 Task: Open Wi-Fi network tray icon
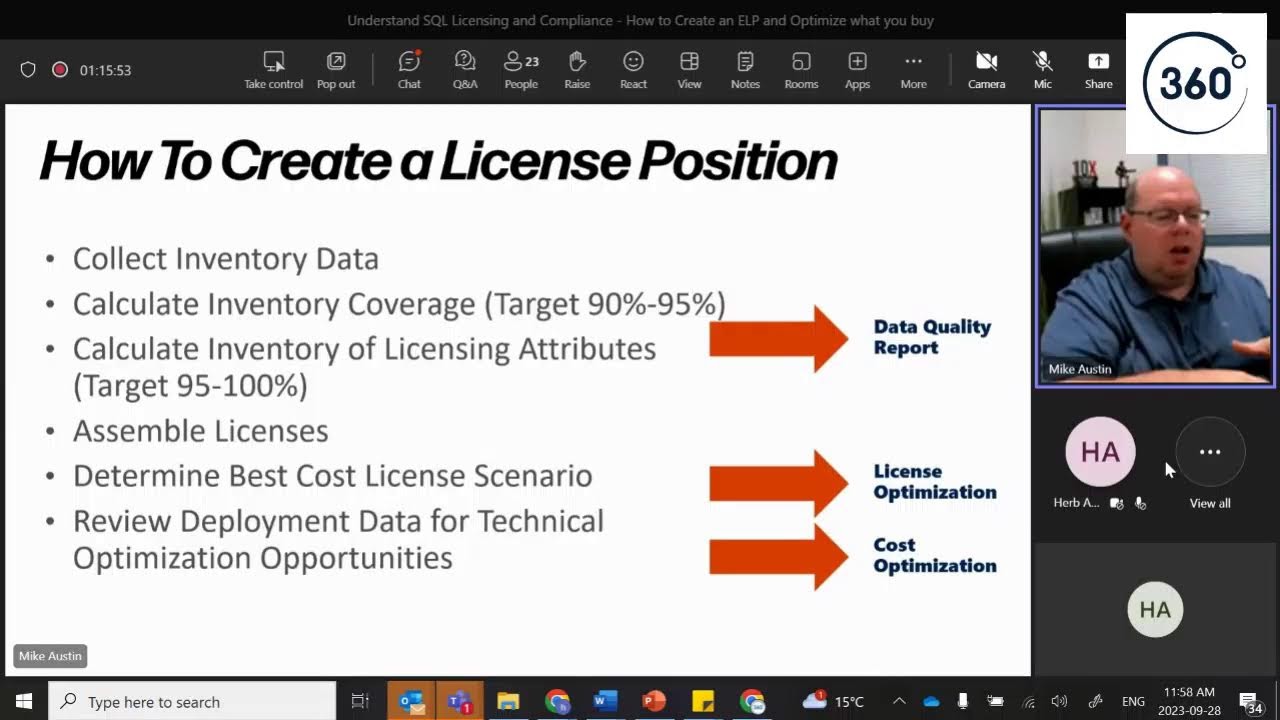point(1028,701)
